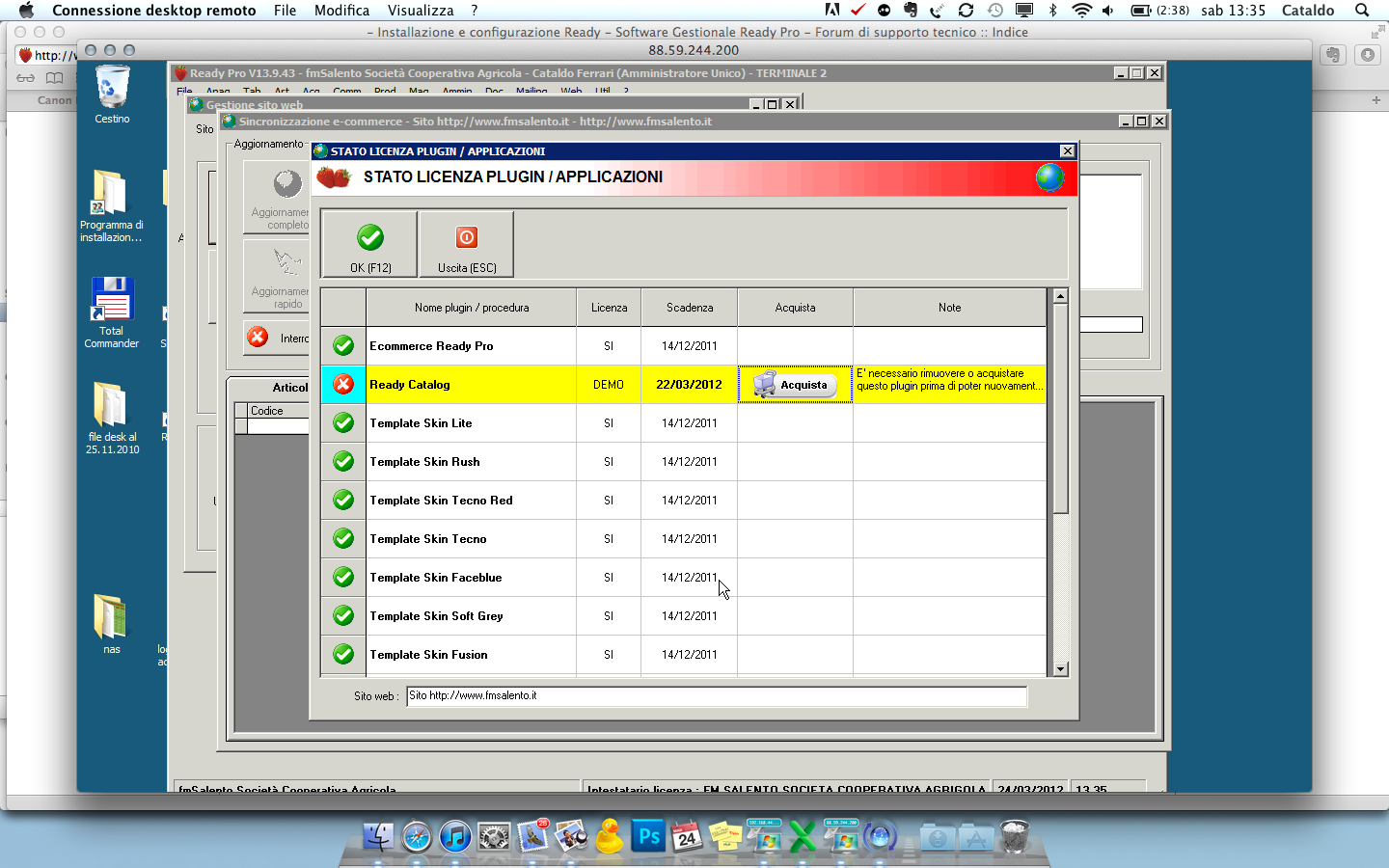Open the Trash in the Dock

click(x=1014, y=836)
